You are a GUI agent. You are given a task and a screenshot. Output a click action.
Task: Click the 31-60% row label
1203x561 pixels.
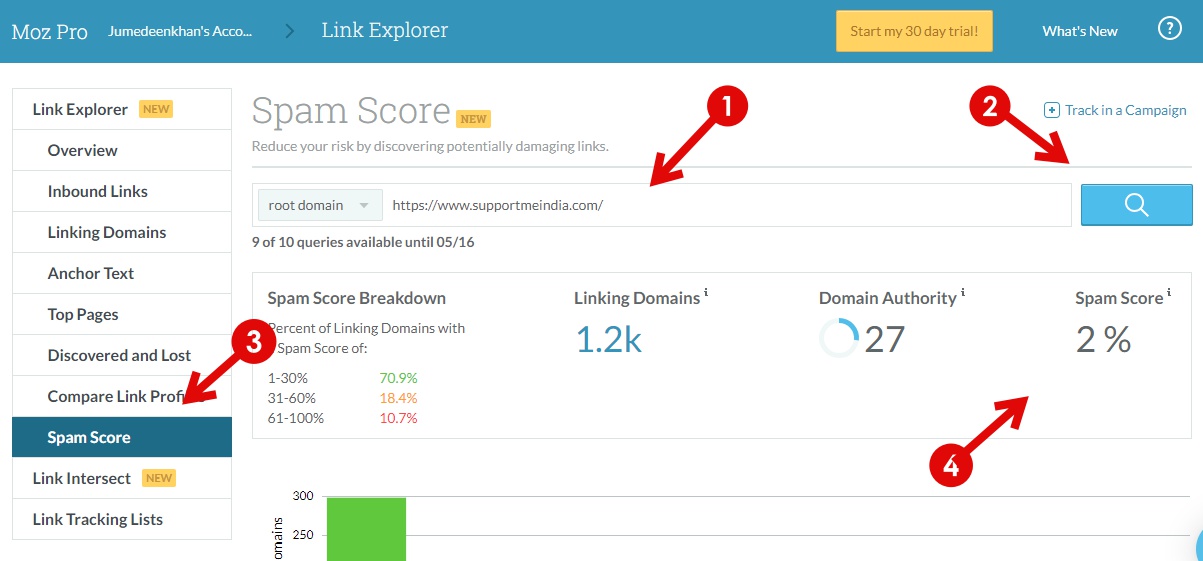[x=293, y=398]
